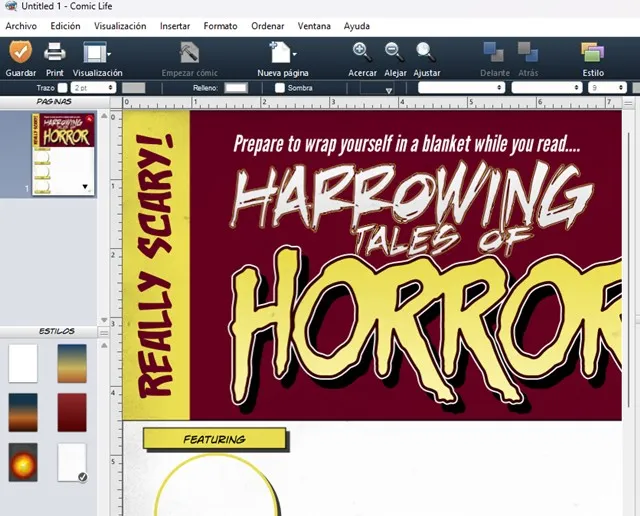
Task: Enable the Sombra checkbox
Action: point(280,88)
